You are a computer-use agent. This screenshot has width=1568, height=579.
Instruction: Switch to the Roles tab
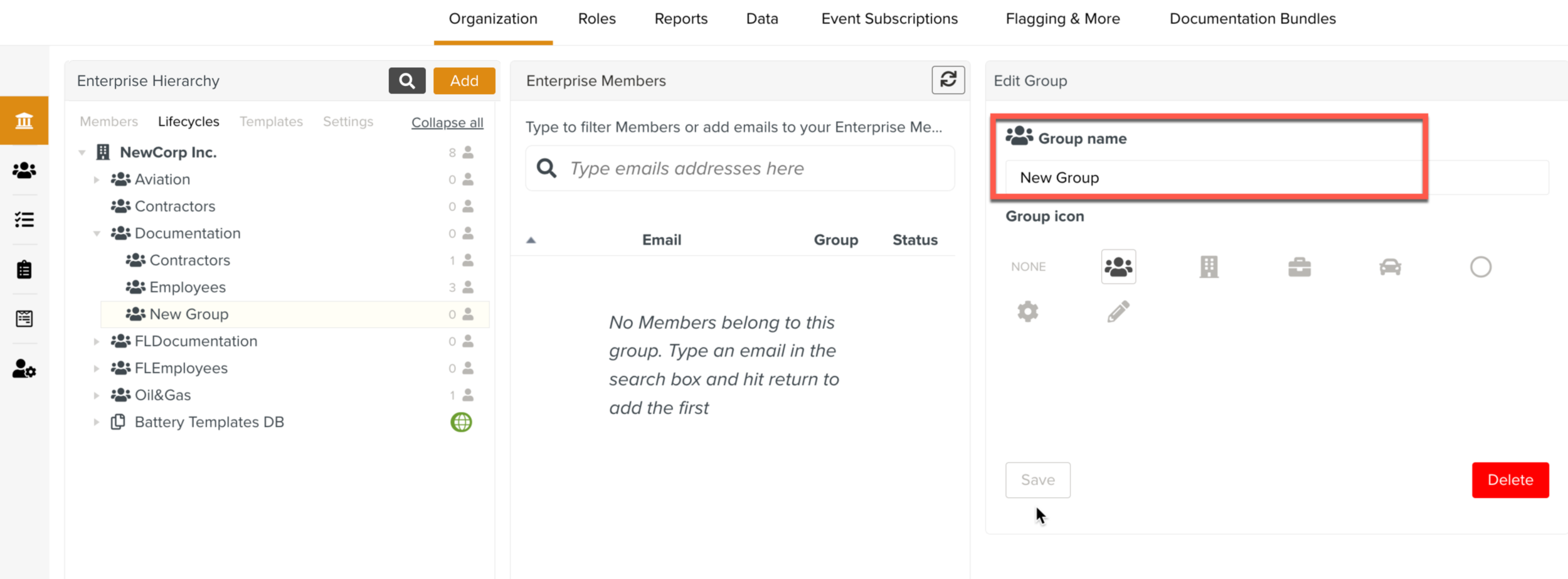click(596, 19)
